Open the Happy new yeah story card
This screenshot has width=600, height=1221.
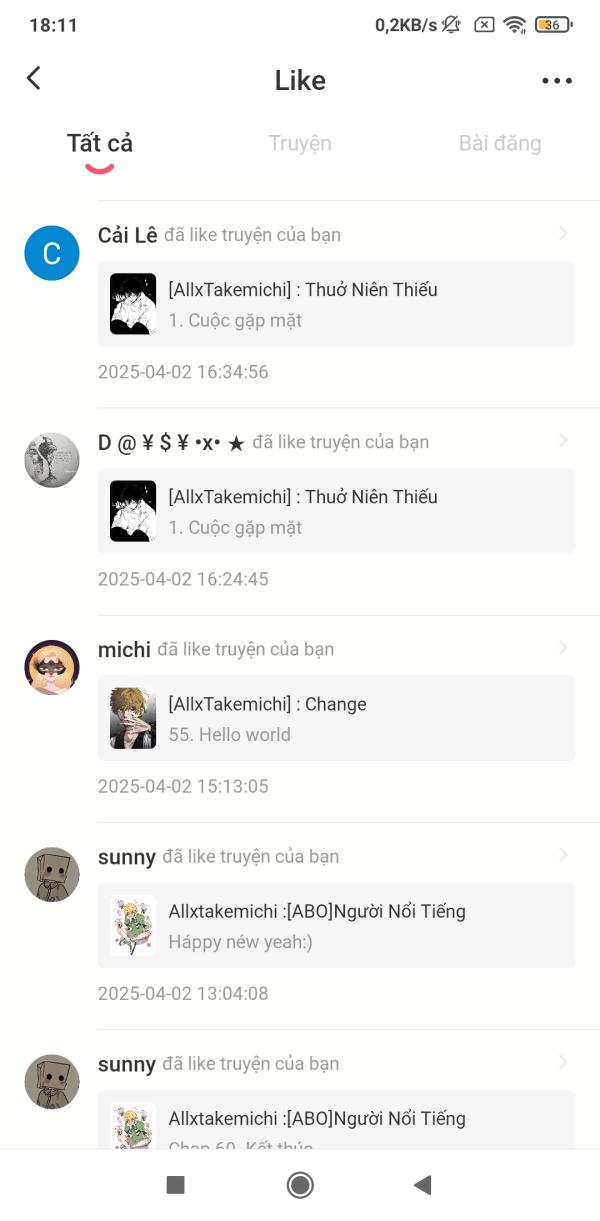(336, 925)
